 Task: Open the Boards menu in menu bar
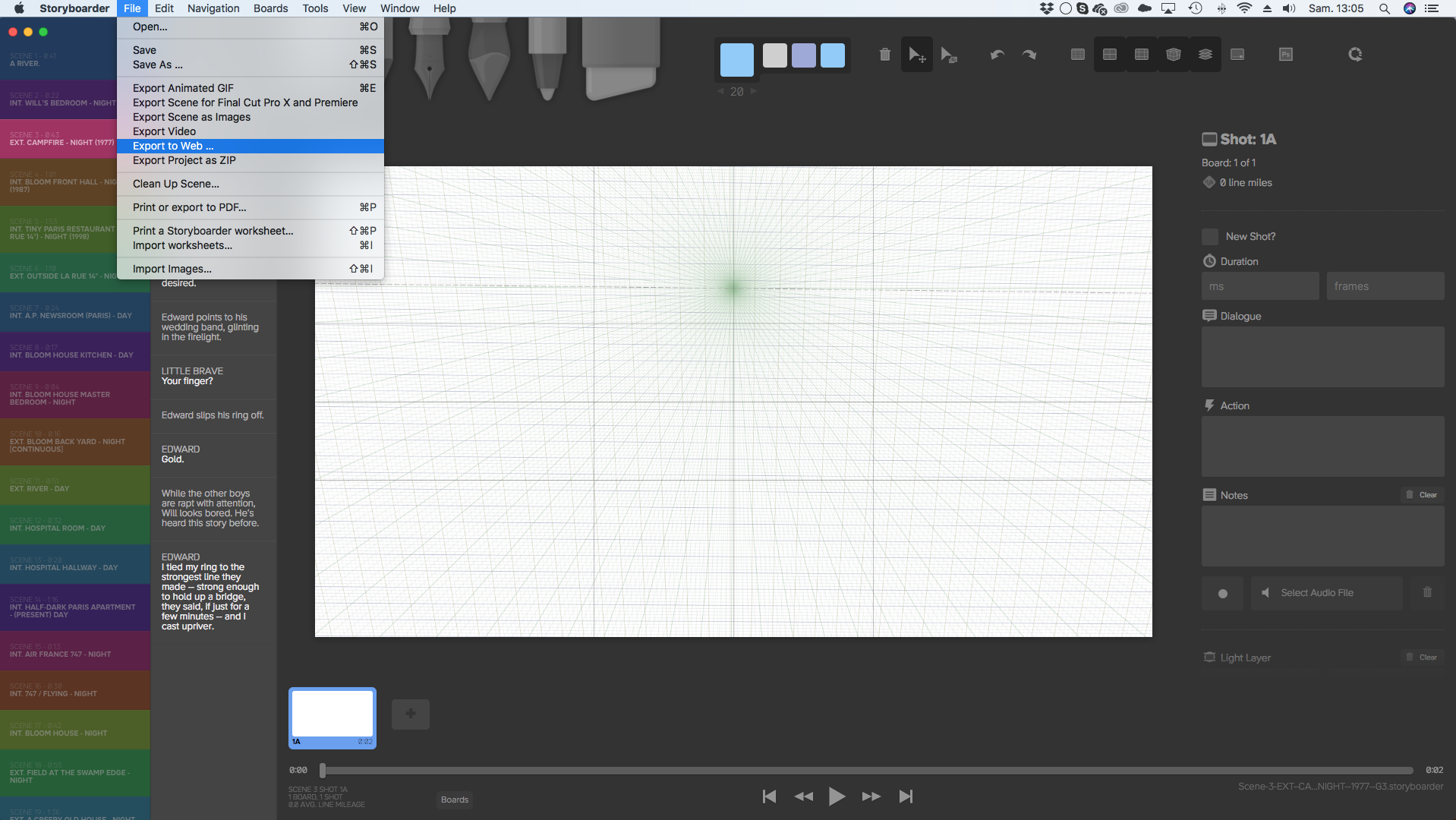pyautogui.click(x=270, y=8)
